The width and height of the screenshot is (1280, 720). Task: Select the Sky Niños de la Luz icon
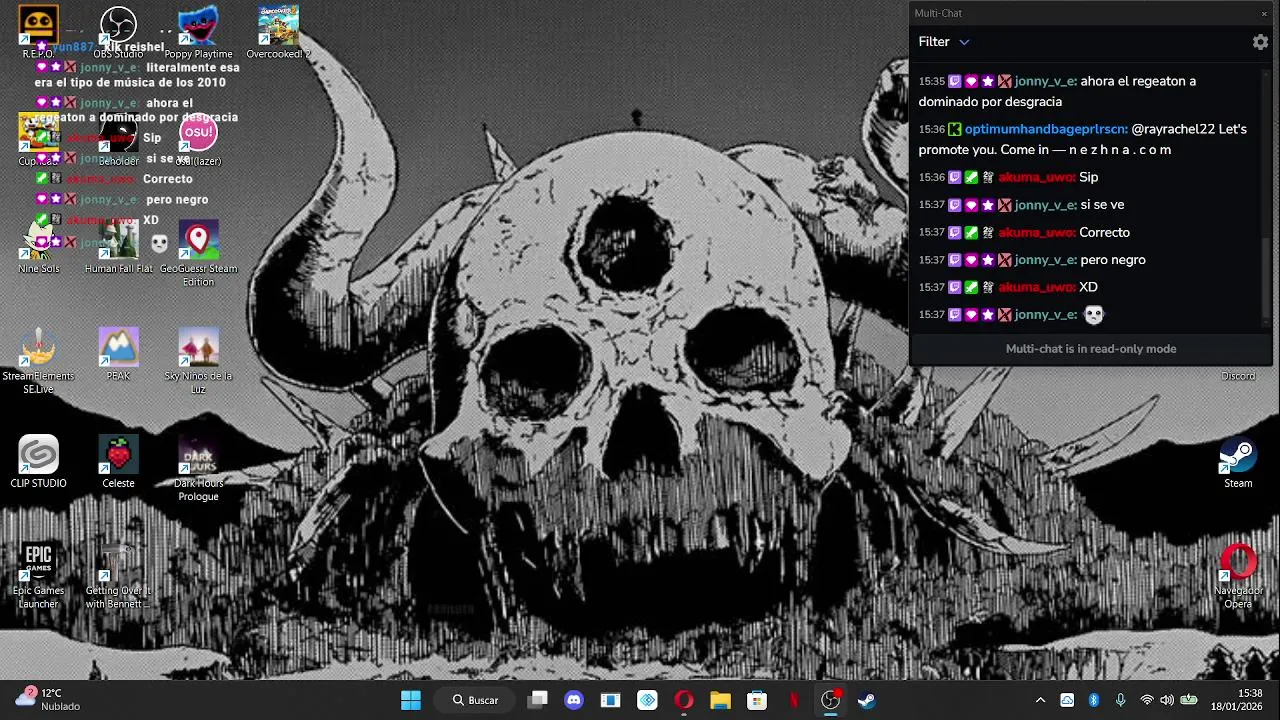click(198, 361)
